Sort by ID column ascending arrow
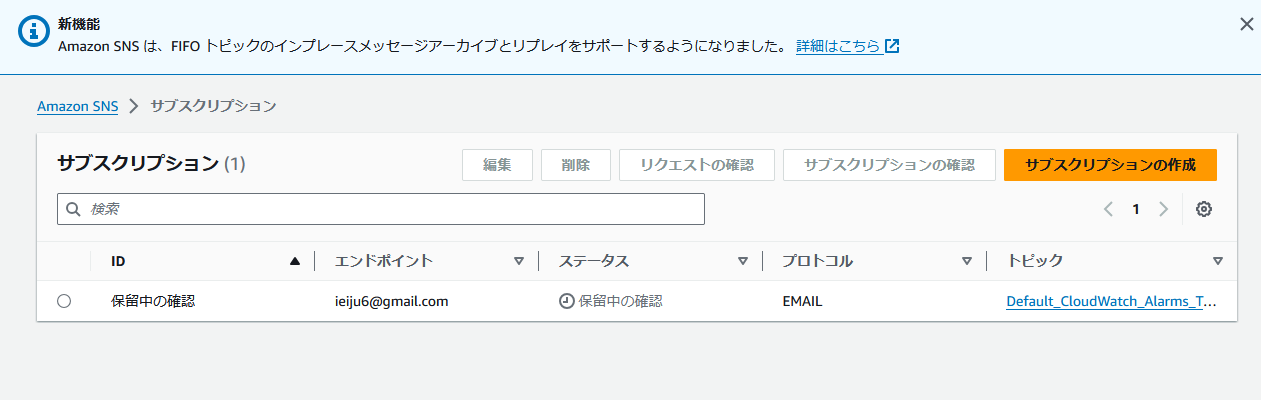The height and width of the screenshot is (400, 1261). (x=294, y=261)
